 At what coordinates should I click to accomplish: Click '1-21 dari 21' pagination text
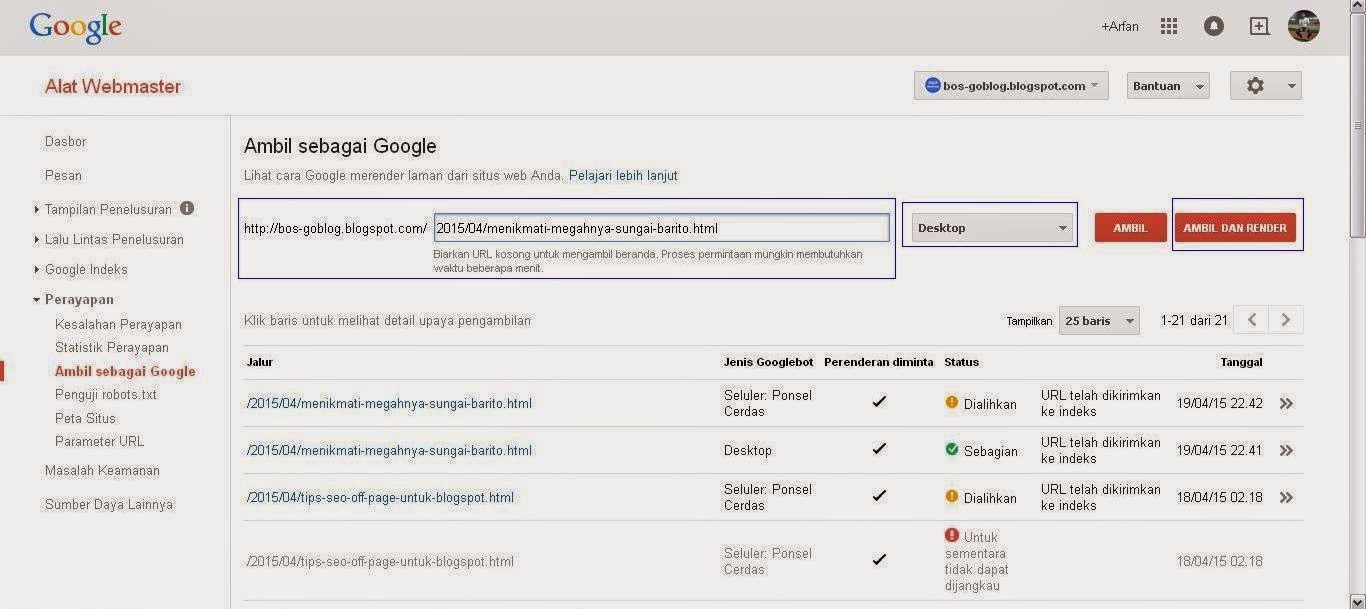click(1194, 321)
